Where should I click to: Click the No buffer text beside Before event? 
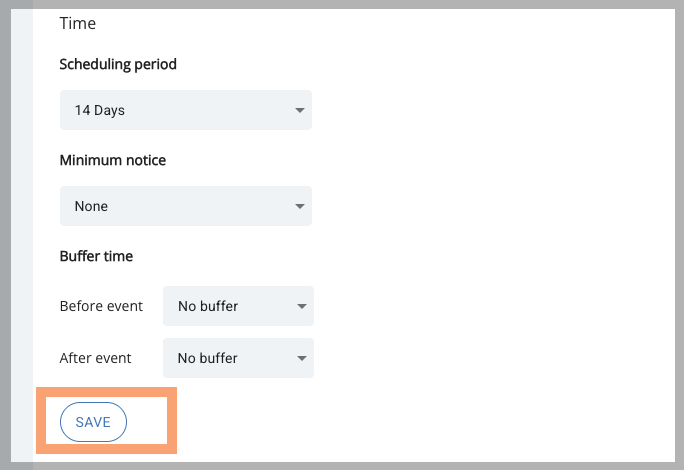[208, 306]
